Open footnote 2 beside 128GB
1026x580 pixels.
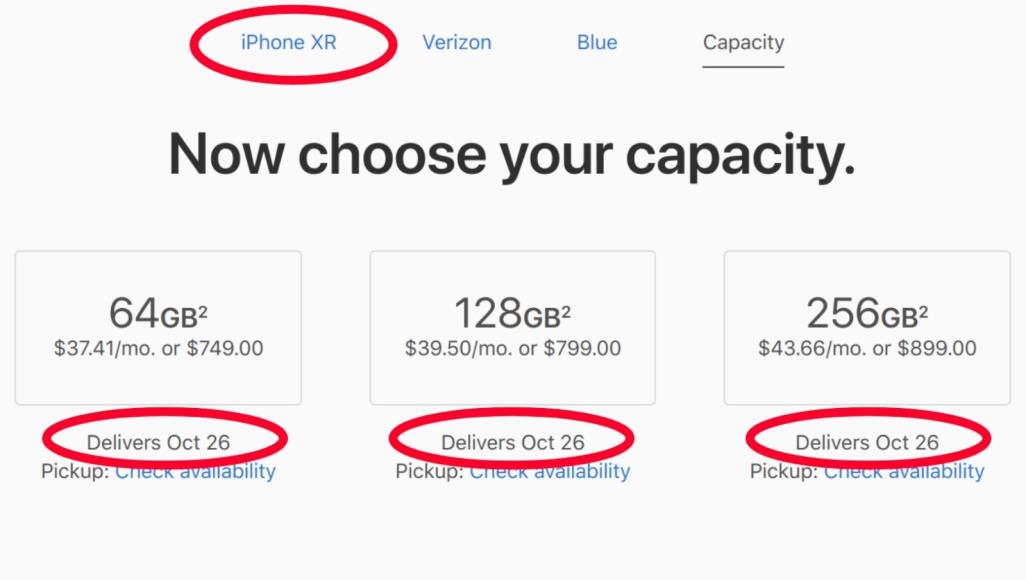click(x=566, y=309)
